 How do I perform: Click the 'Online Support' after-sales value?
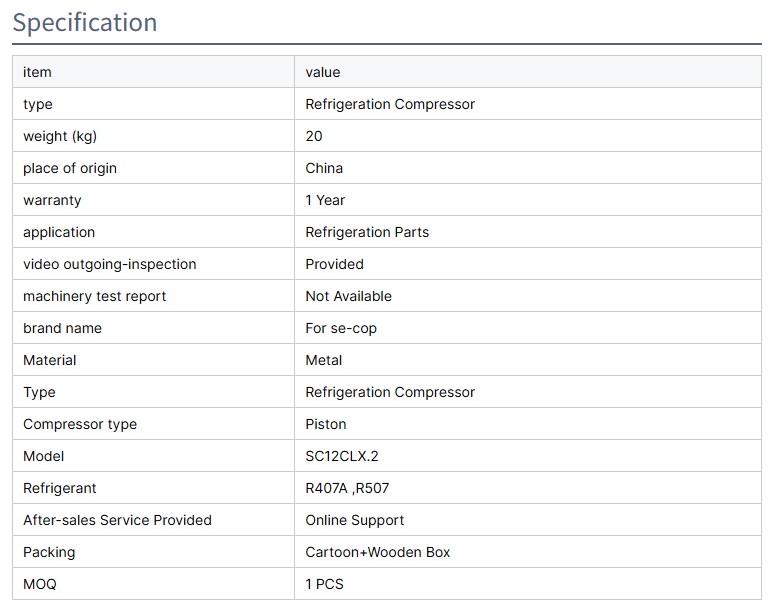[355, 520]
